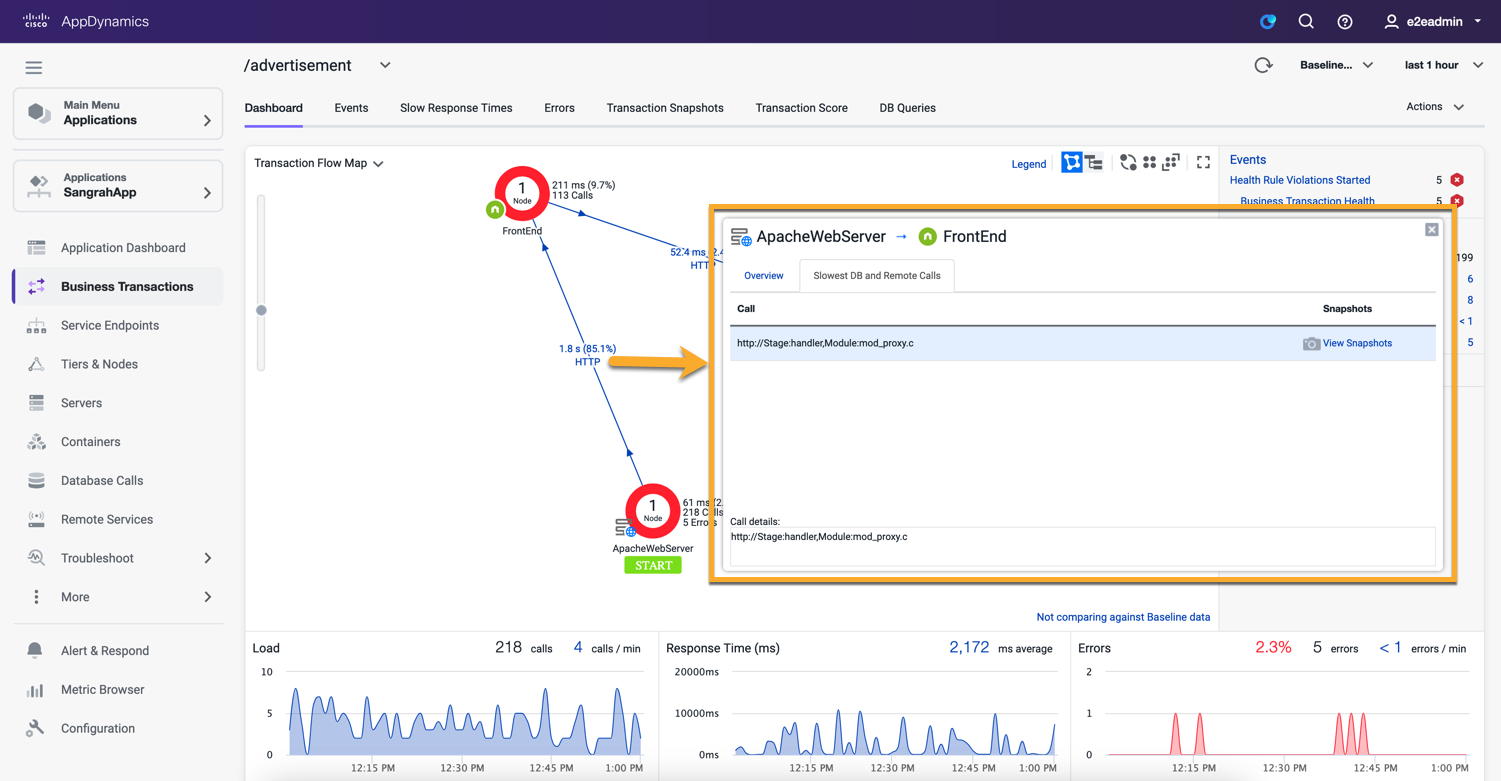Viewport: 1501px width, 781px height.
Task: Open Servers in sidebar
Action: 119,403
